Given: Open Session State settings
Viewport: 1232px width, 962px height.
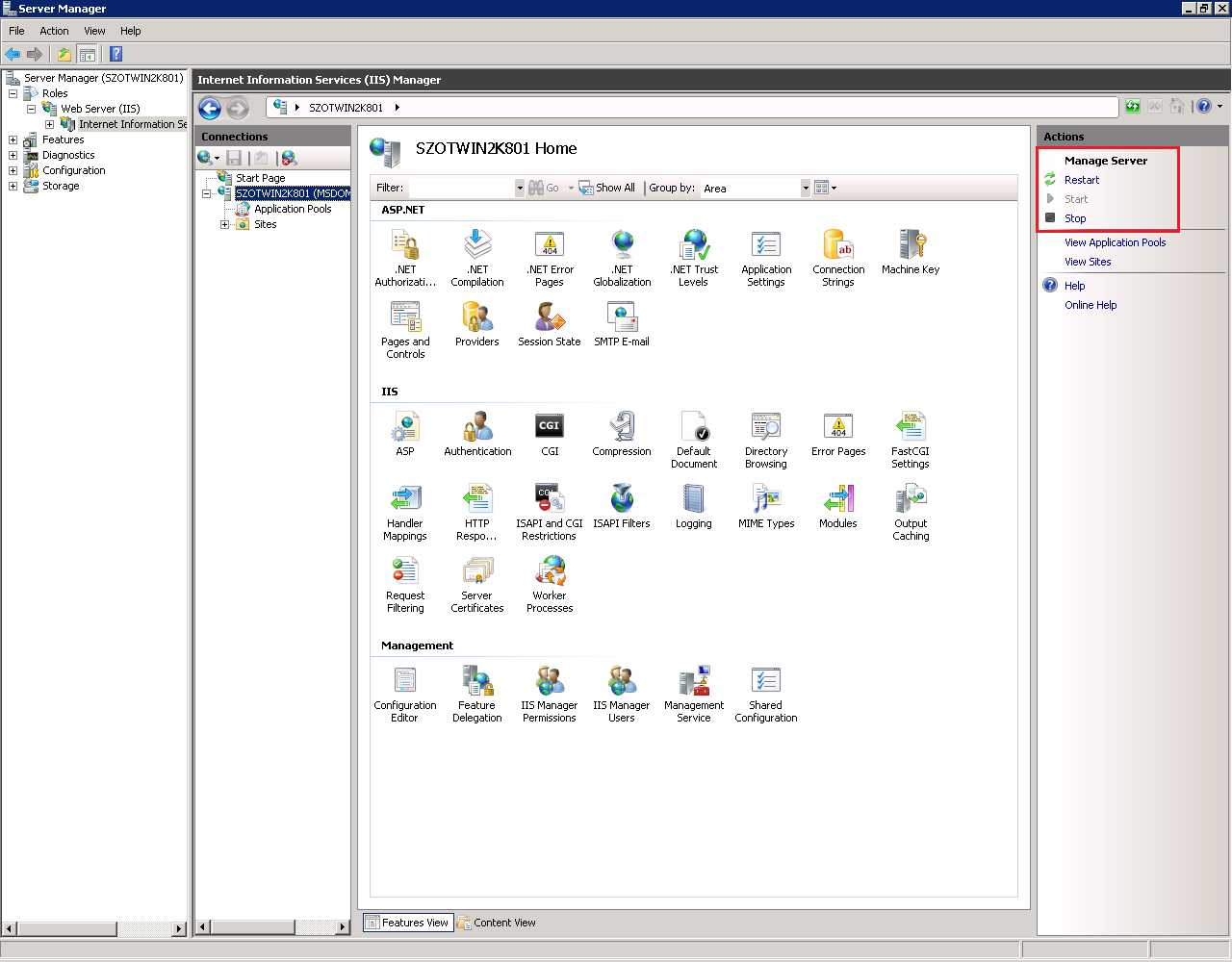Looking at the screenshot, I should (550, 323).
